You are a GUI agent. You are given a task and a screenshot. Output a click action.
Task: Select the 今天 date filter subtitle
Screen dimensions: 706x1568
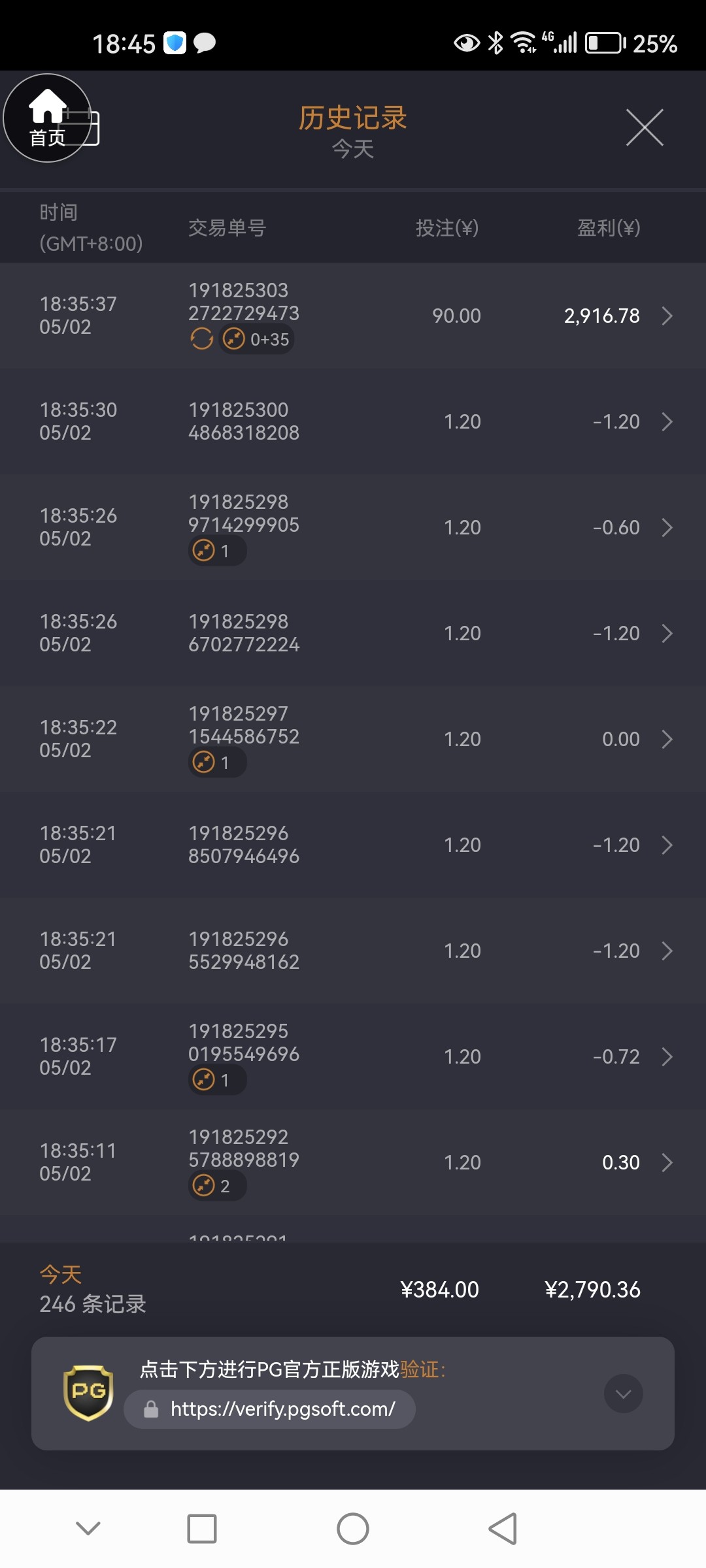pyautogui.click(x=353, y=150)
